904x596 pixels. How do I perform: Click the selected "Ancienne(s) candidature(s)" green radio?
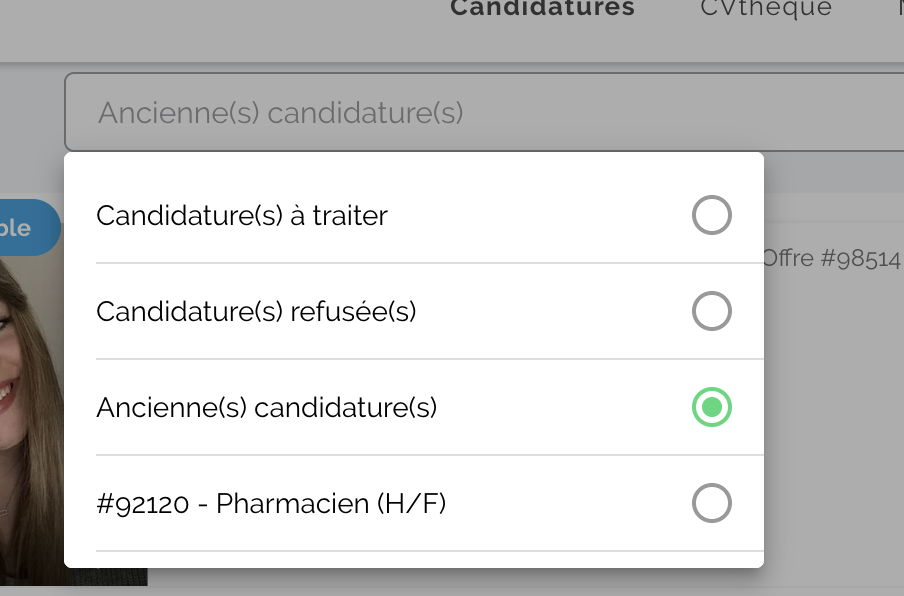click(x=711, y=407)
